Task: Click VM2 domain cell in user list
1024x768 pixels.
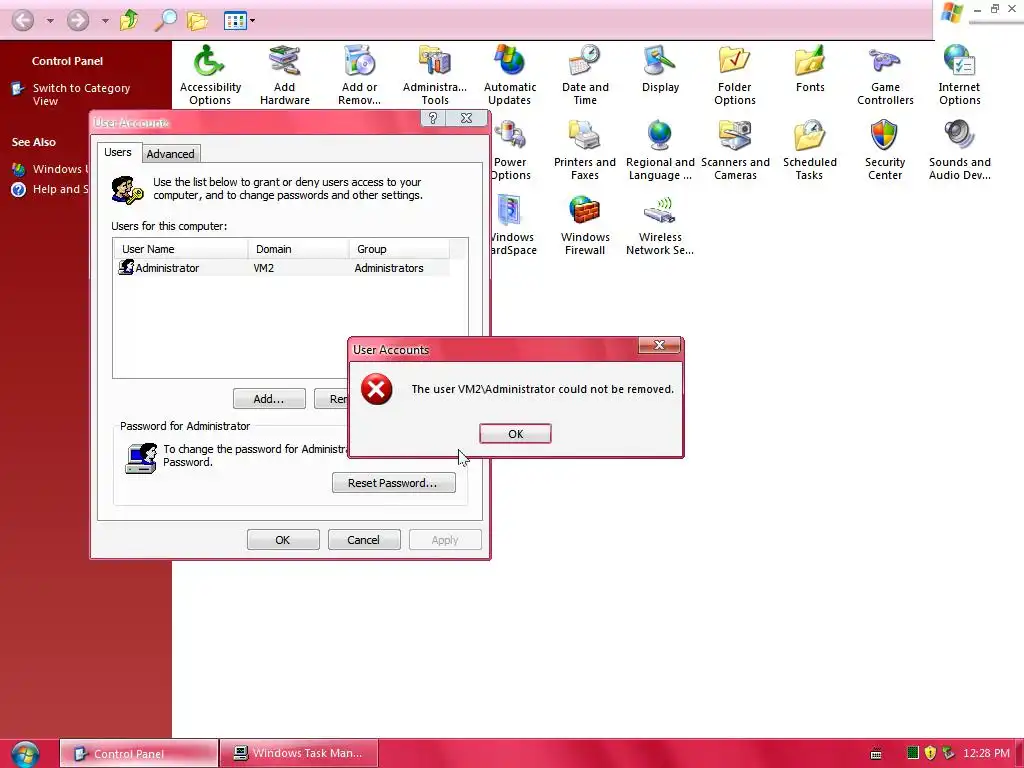Action: [264, 268]
